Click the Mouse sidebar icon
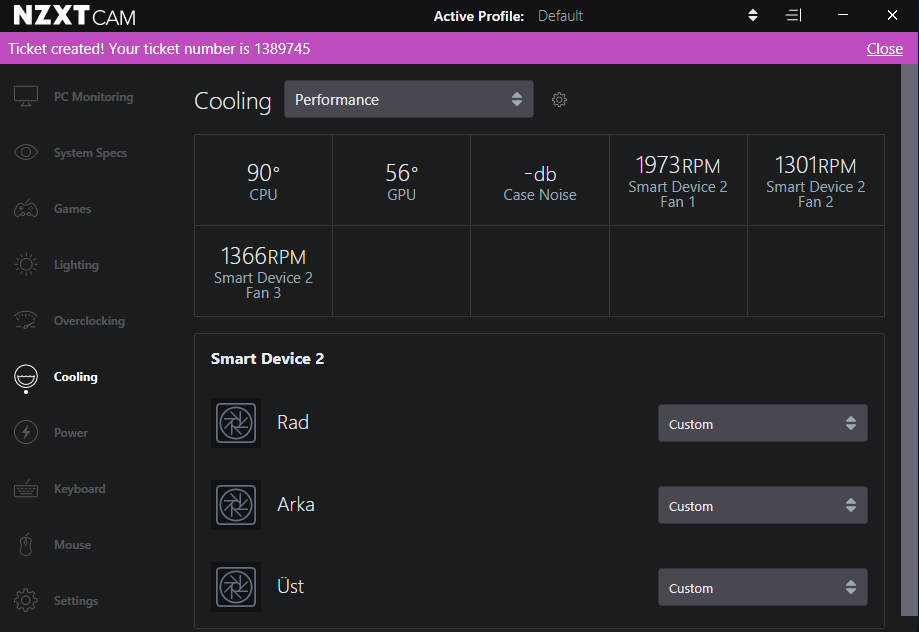The height and width of the screenshot is (632, 919). click(26, 545)
